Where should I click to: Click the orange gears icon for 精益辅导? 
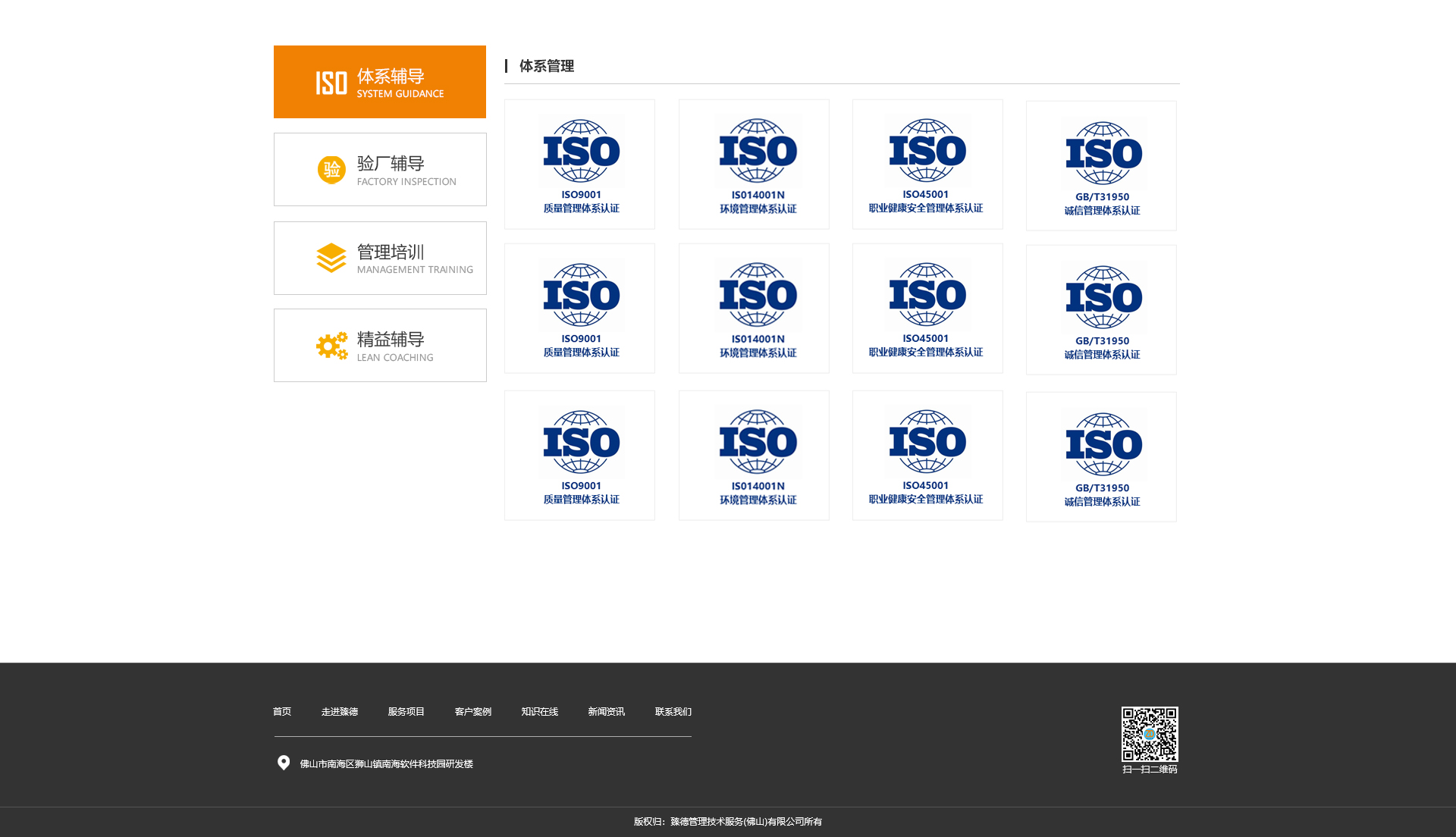tap(331, 346)
